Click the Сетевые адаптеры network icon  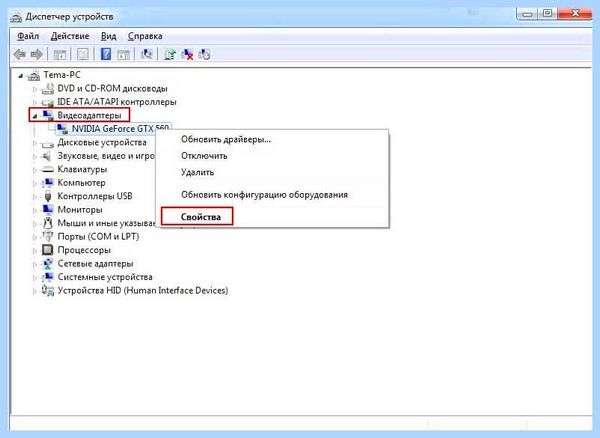[x=48, y=264]
